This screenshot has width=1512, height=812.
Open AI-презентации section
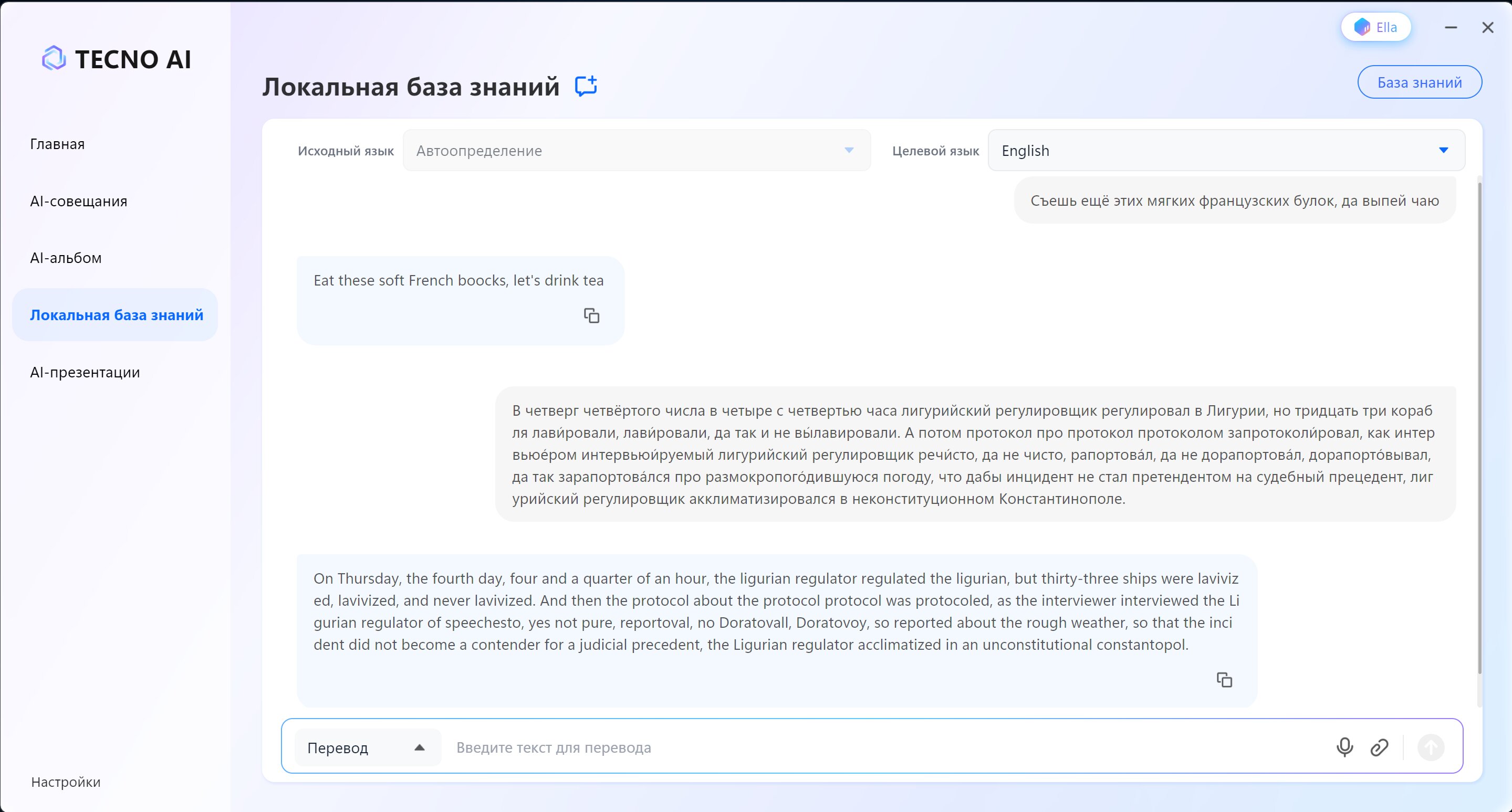click(85, 373)
